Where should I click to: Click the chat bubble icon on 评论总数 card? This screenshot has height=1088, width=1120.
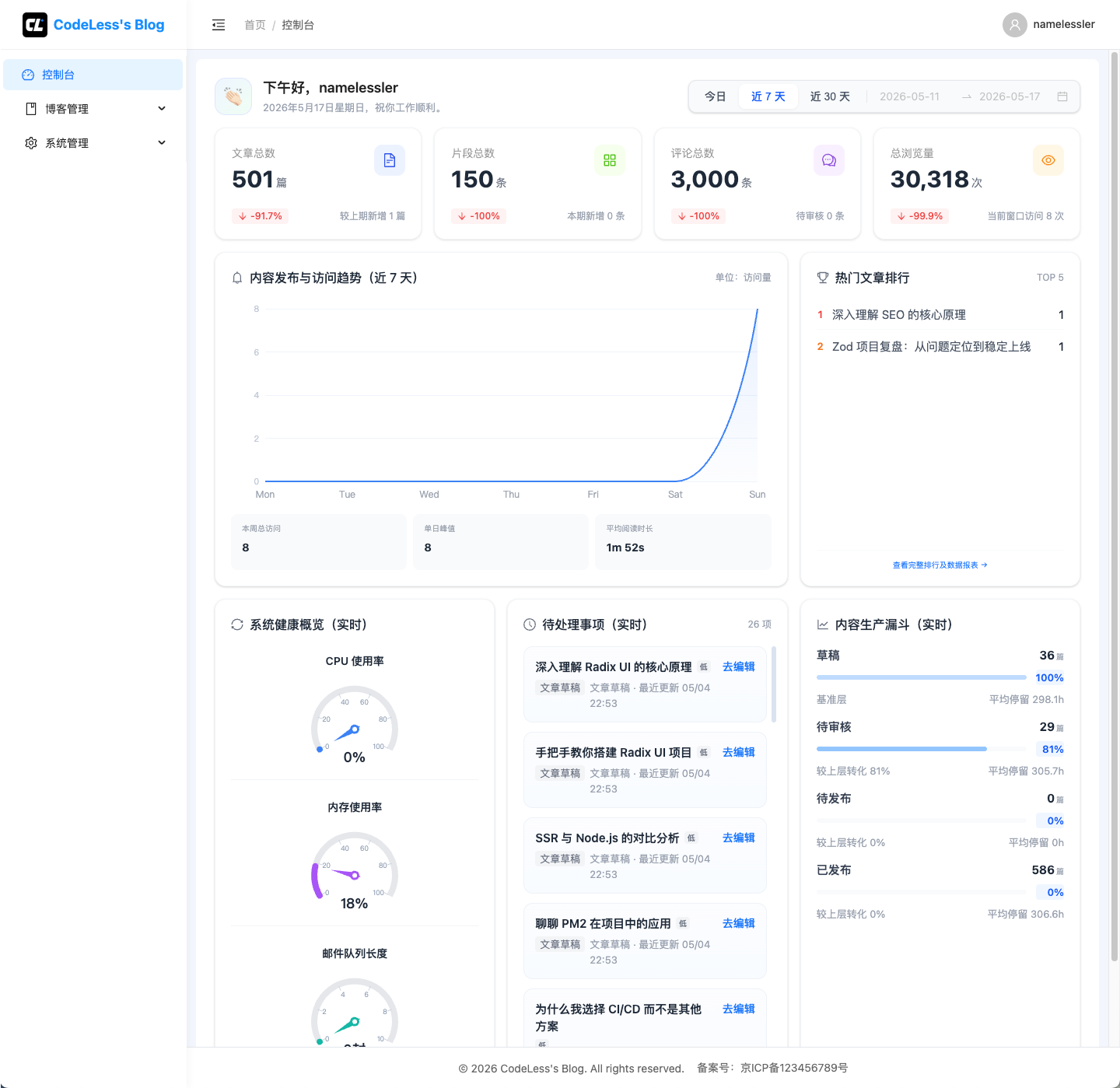tap(829, 160)
